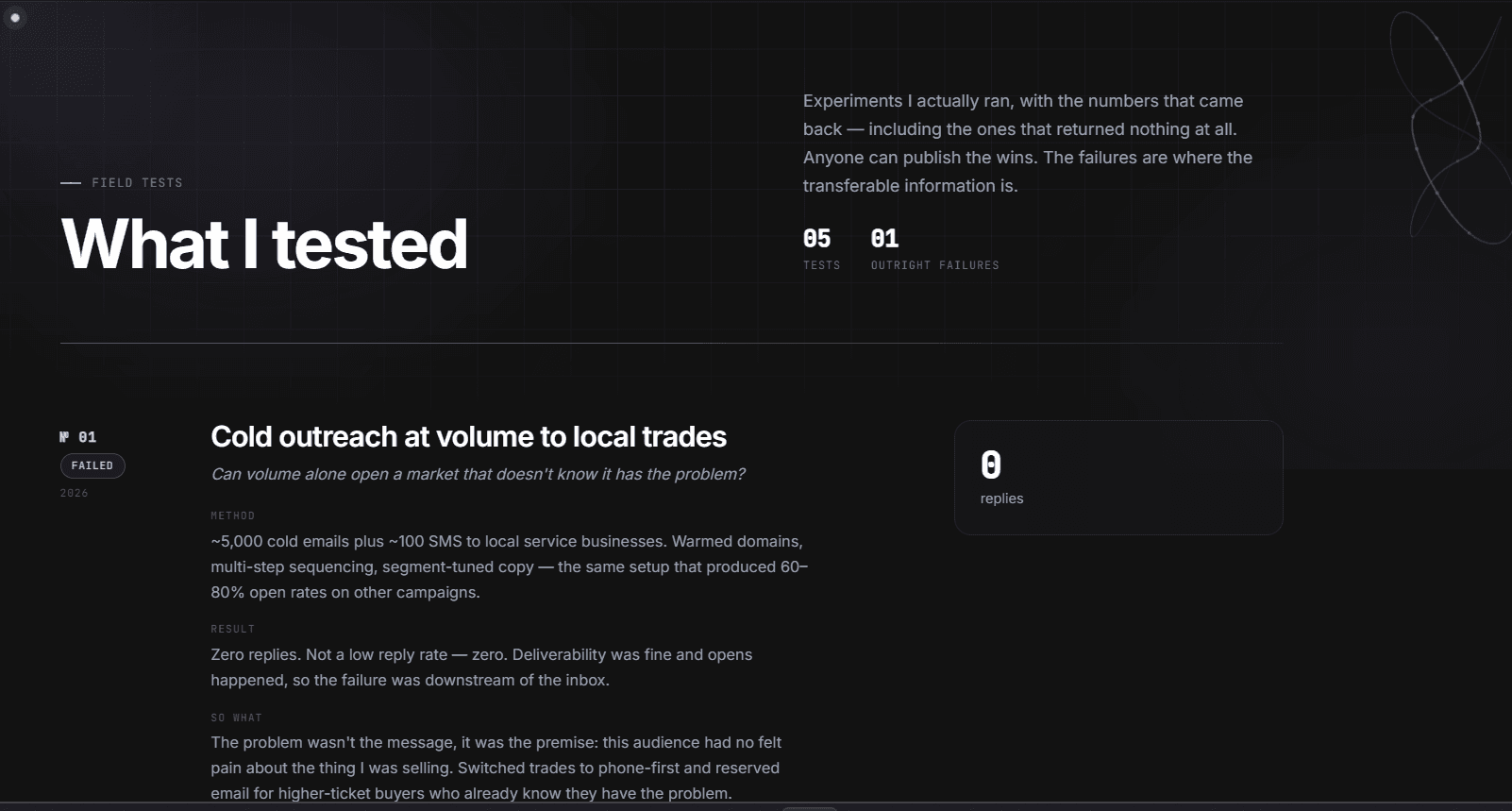The width and height of the screenshot is (1512, 811).
Task: Click the 'OUTRIGHT FAILURES' label
Action: pos(934,265)
